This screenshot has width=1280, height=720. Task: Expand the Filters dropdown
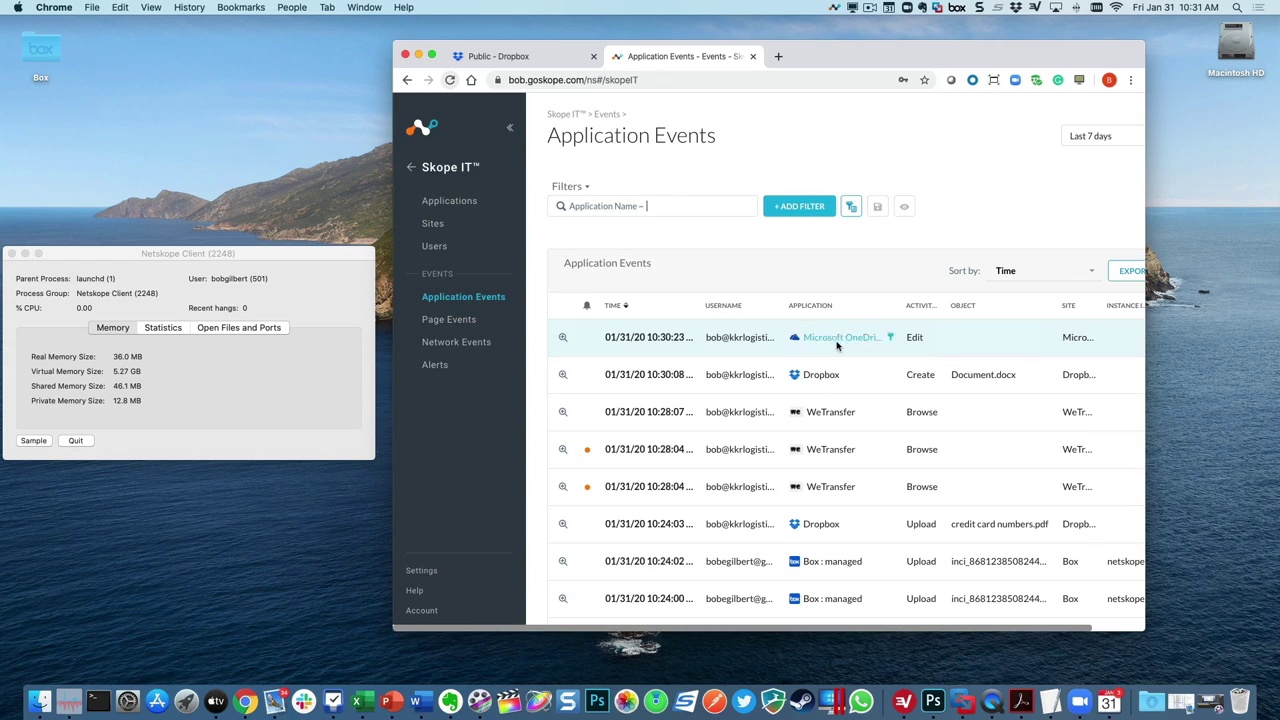pos(570,186)
